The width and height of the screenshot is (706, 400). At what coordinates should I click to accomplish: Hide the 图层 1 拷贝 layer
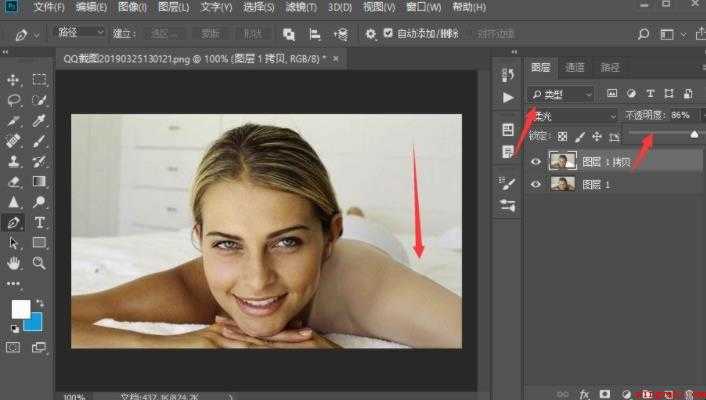click(535, 162)
